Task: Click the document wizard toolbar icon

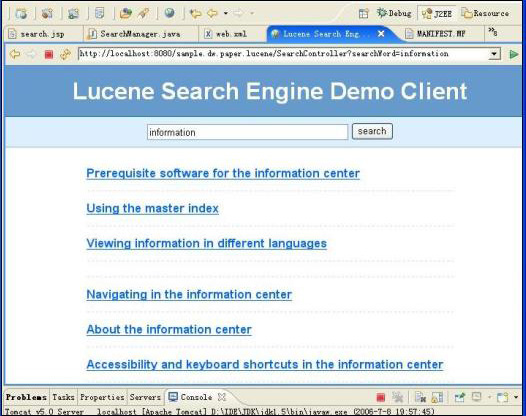Action: 99,13
